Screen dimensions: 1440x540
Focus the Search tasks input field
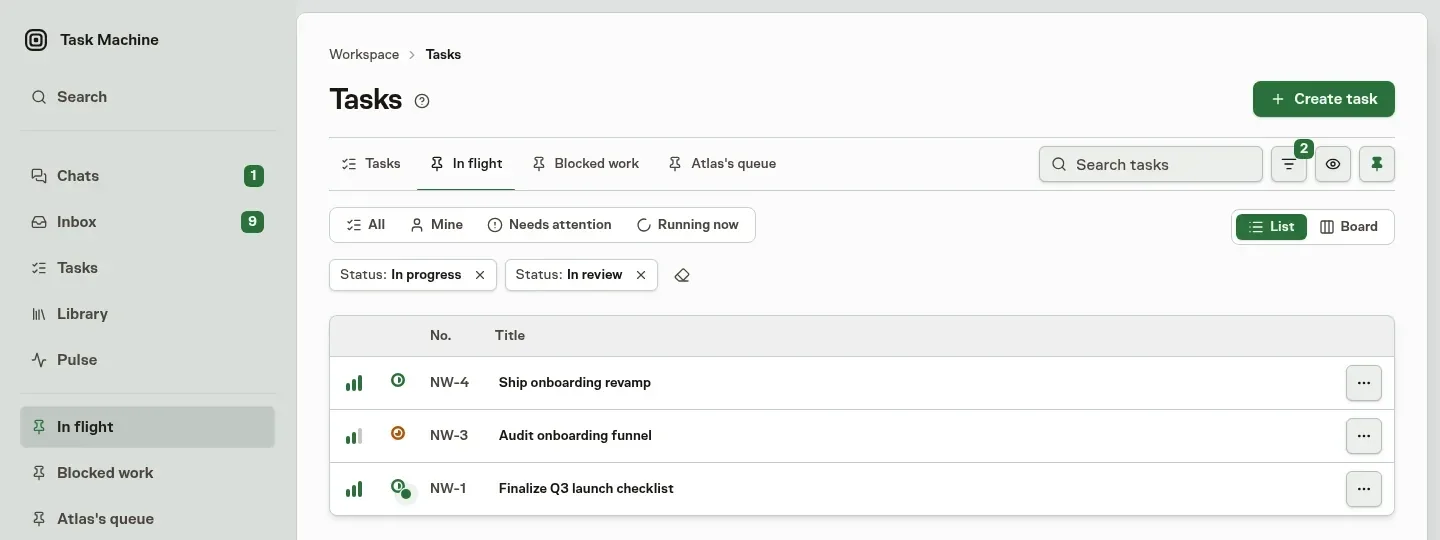click(1151, 164)
